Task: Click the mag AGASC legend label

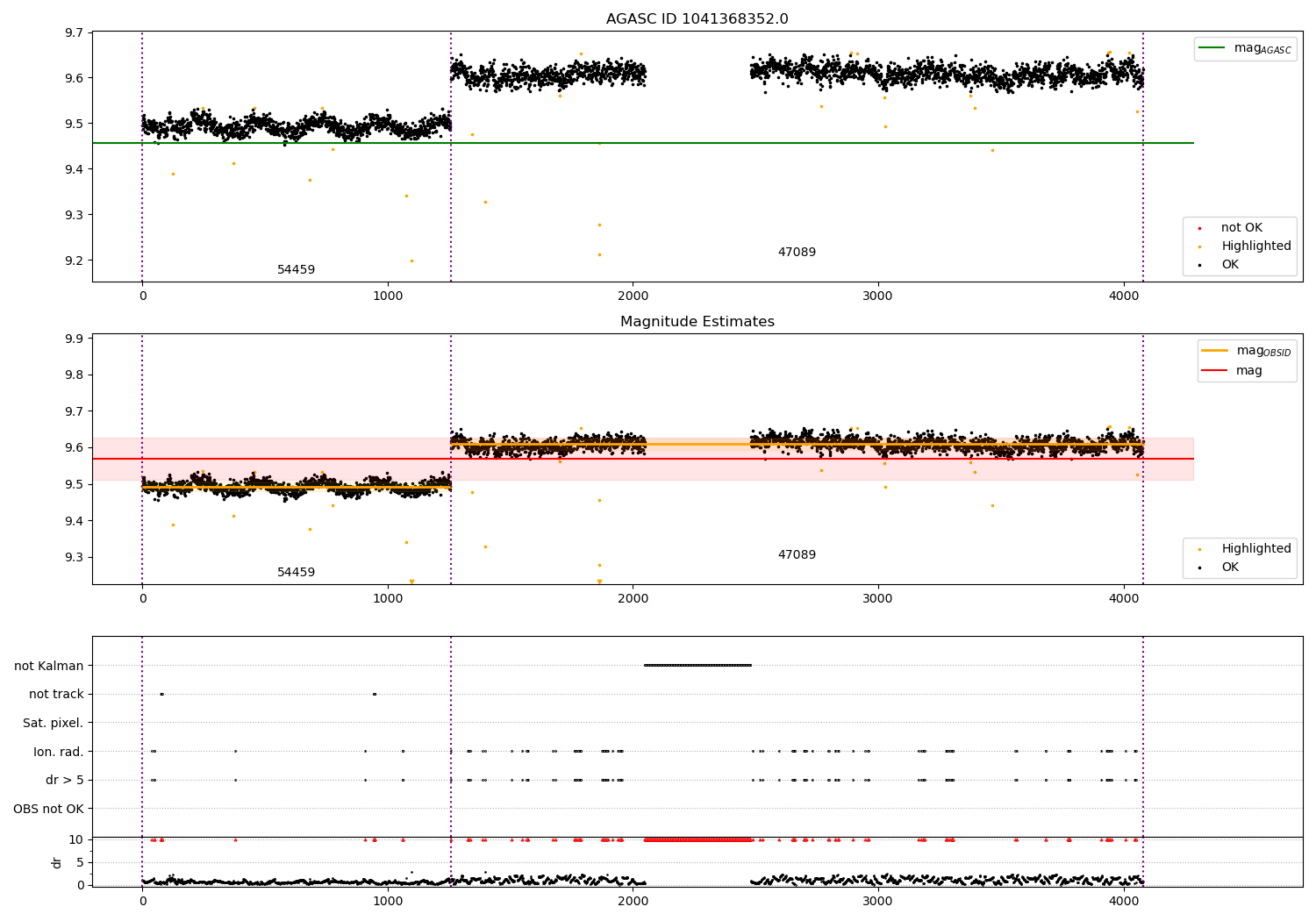Action: [1262, 48]
